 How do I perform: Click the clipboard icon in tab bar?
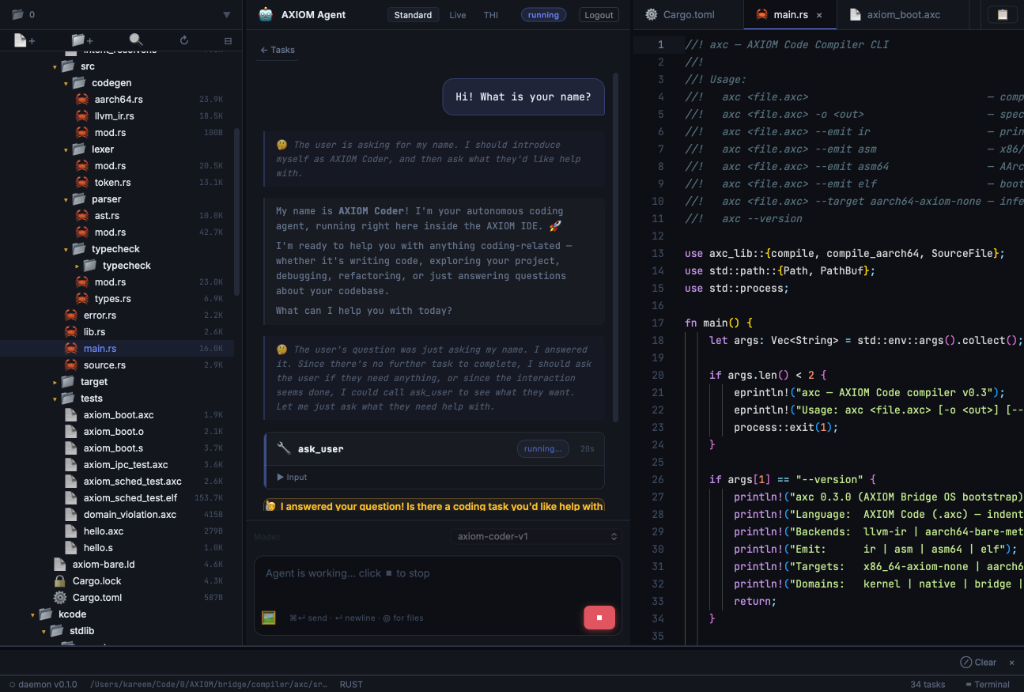coord(1002,14)
